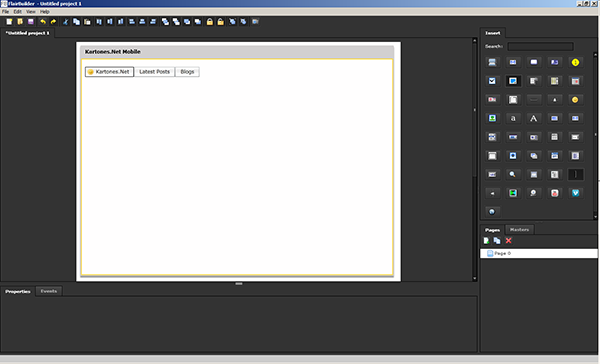Viewport: 600px width, 364px height.
Task: Switch to the Masters tab
Action: 519,230
